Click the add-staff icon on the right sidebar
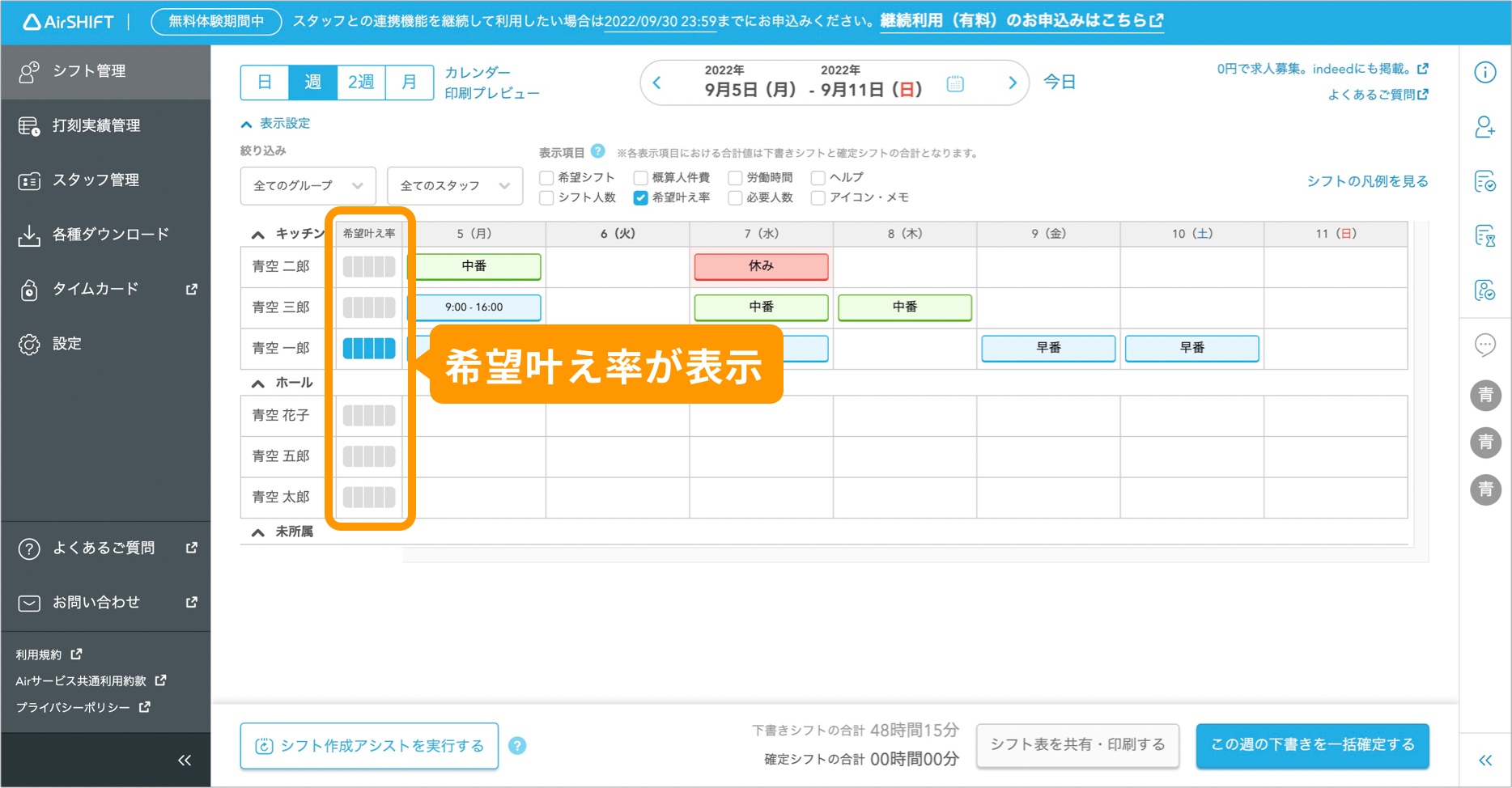Image resolution: width=1512 pixels, height=788 pixels. 1485,127
